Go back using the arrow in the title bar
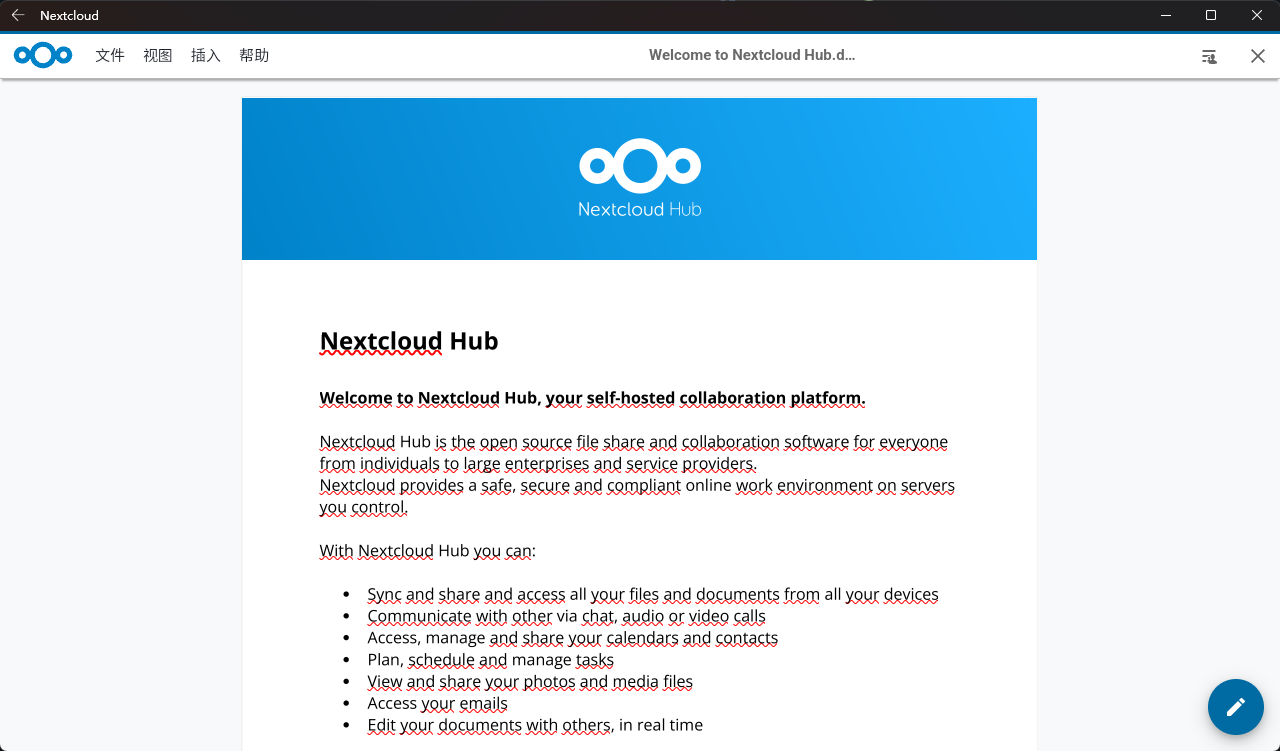Image resolution: width=1280 pixels, height=751 pixels. 18,15
